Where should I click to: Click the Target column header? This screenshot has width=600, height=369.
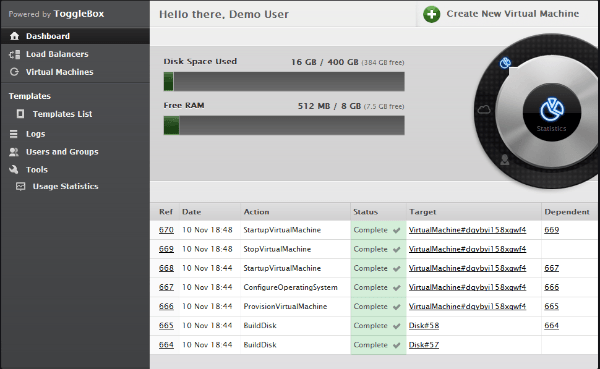tap(422, 212)
